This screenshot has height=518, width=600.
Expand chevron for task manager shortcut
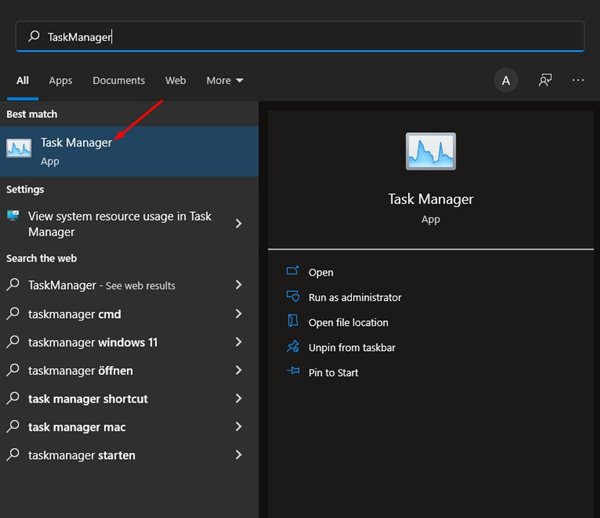coord(238,399)
